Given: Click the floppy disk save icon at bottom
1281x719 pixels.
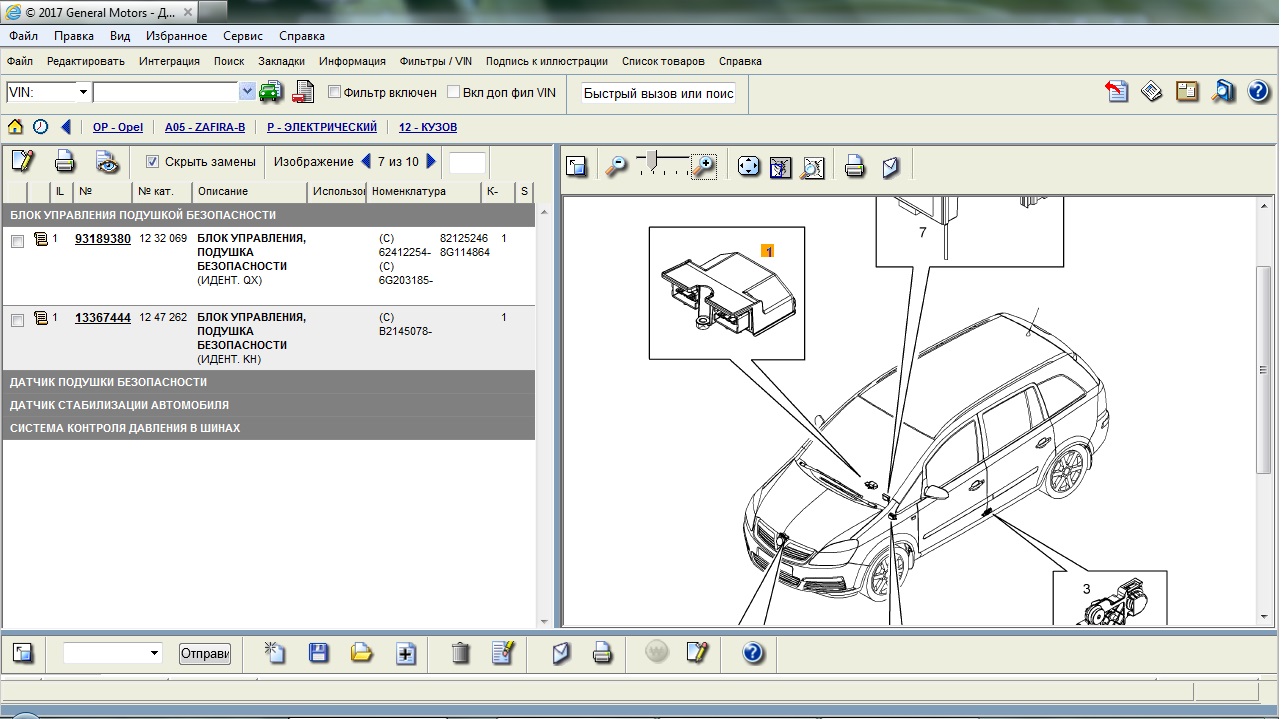Looking at the screenshot, I should click(318, 653).
